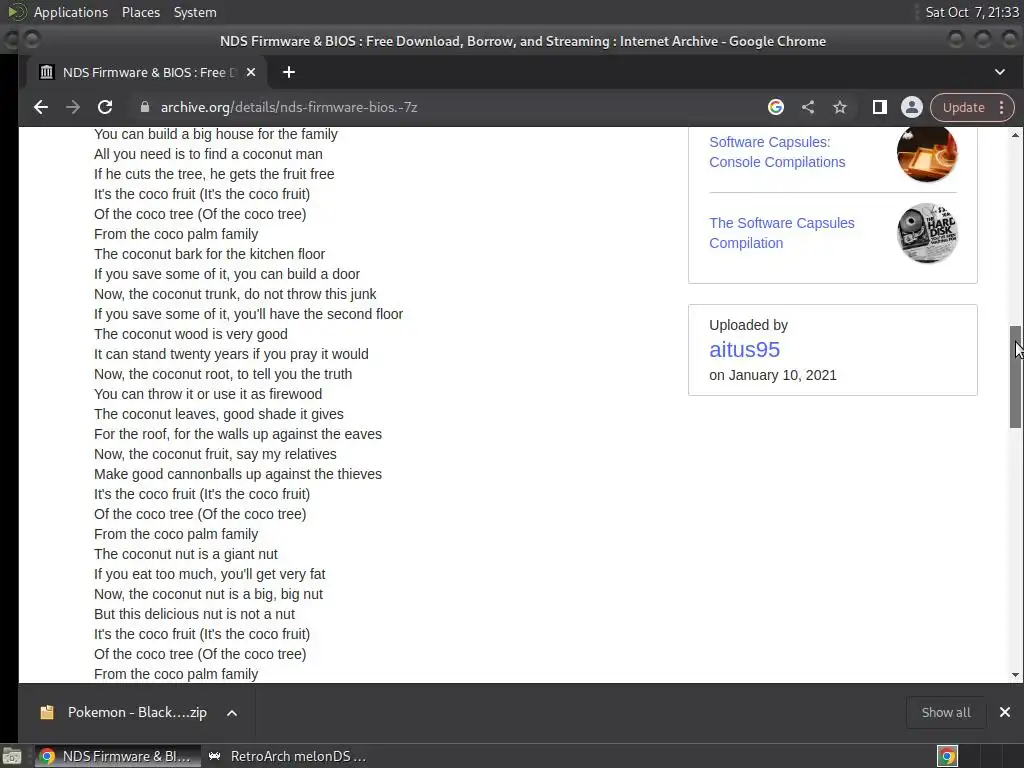
Task: Toggle the Chrome side panel
Action: tap(880, 107)
